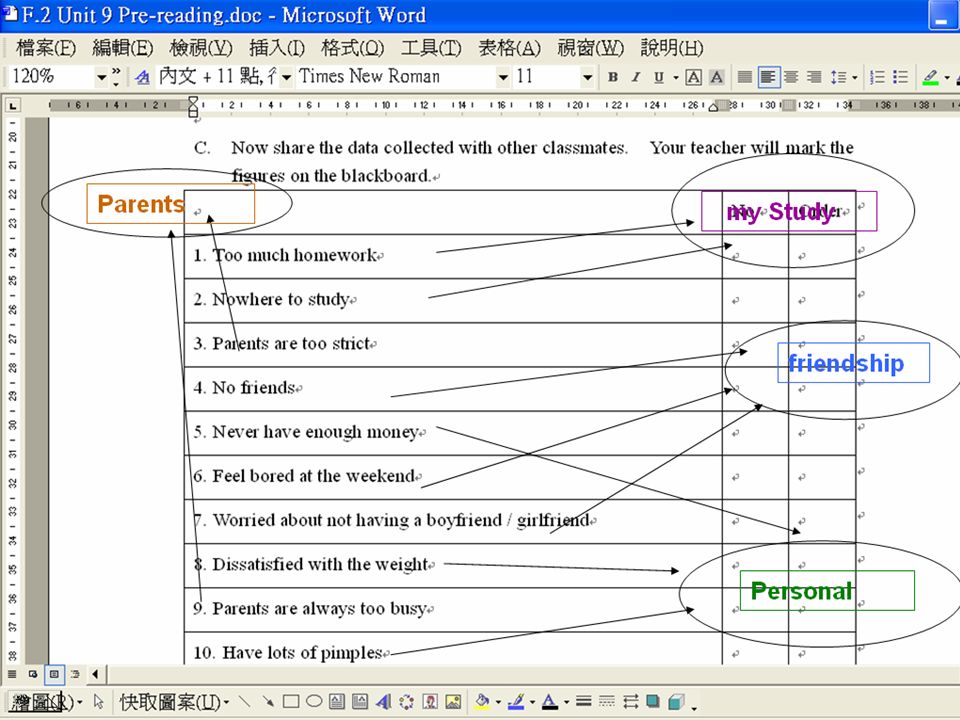The image size is (960, 720).
Task: Open Styles and Formatting pane
Action: pyautogui.click(x=142, y=77)
